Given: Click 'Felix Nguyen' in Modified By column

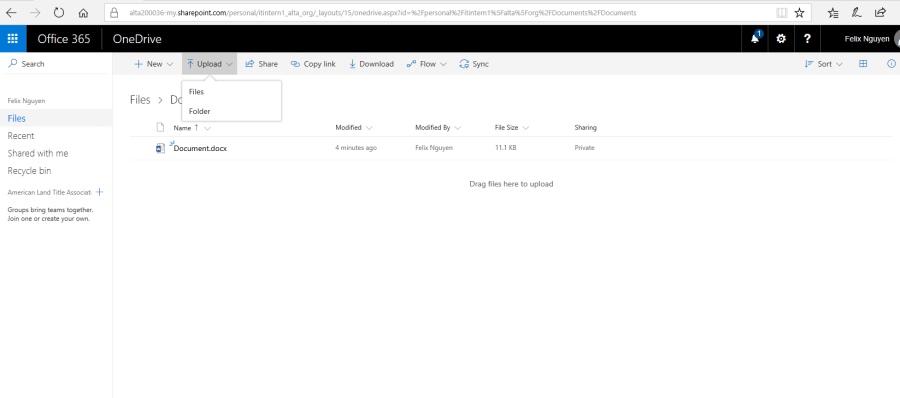Looking at the screenshot, I should (434, 148).
